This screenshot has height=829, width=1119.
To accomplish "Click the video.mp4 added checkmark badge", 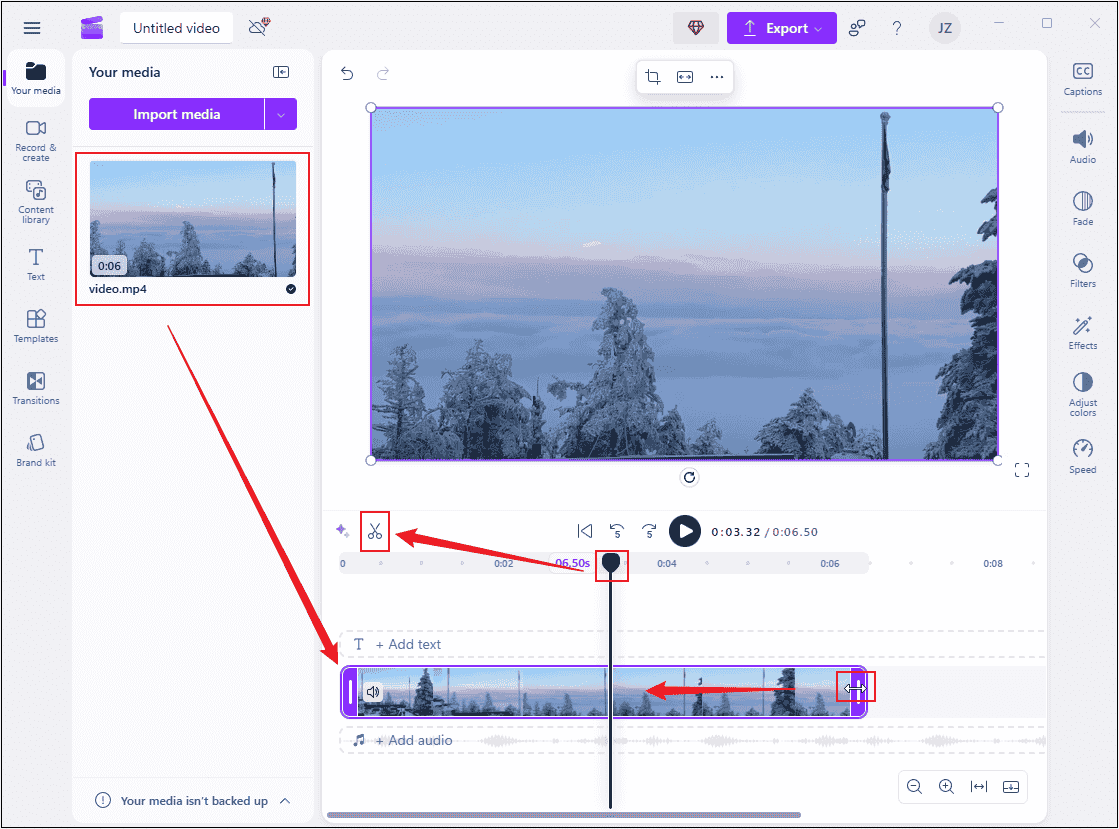I will click(x=290, y=289).
